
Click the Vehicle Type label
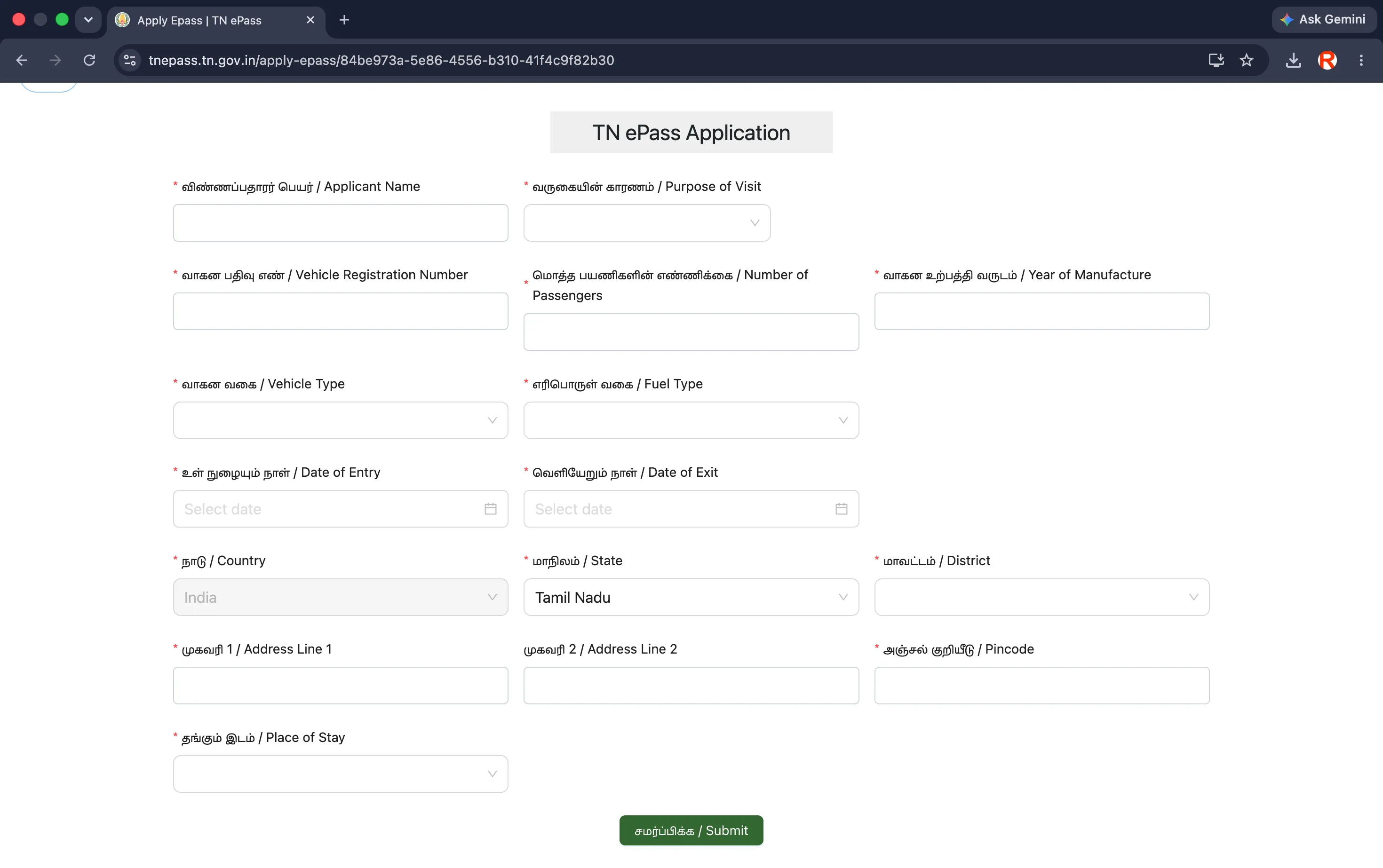(263, 384)
